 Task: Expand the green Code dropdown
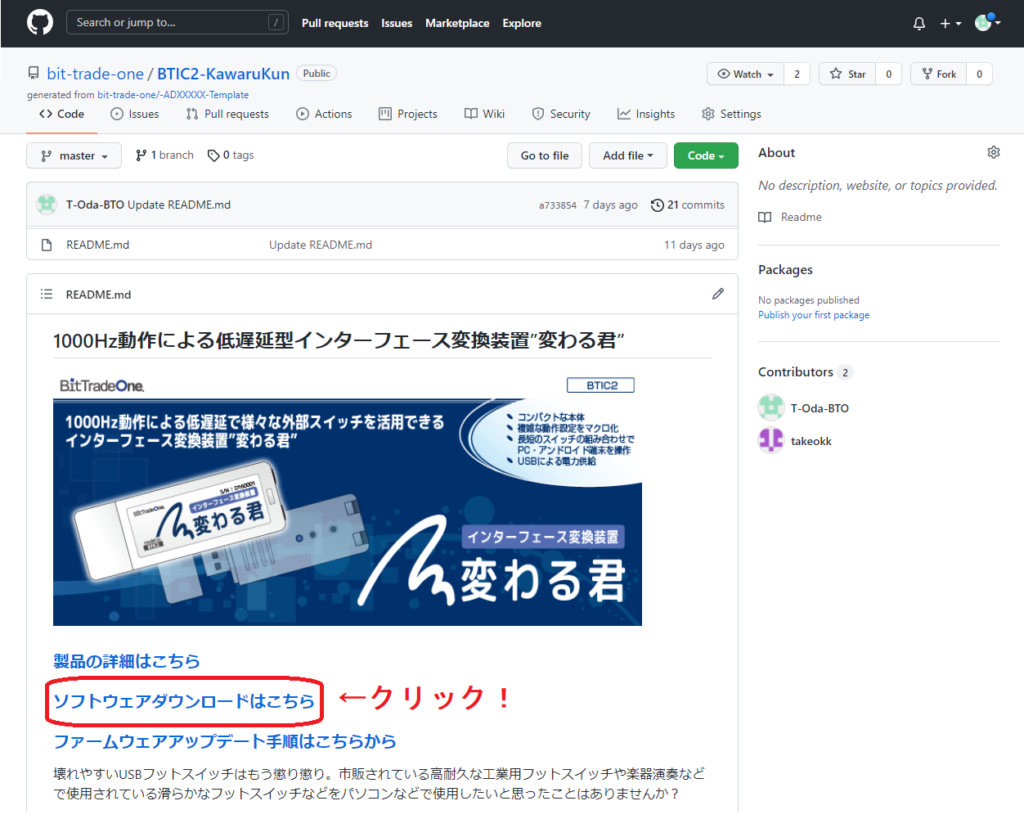[705, 156]
